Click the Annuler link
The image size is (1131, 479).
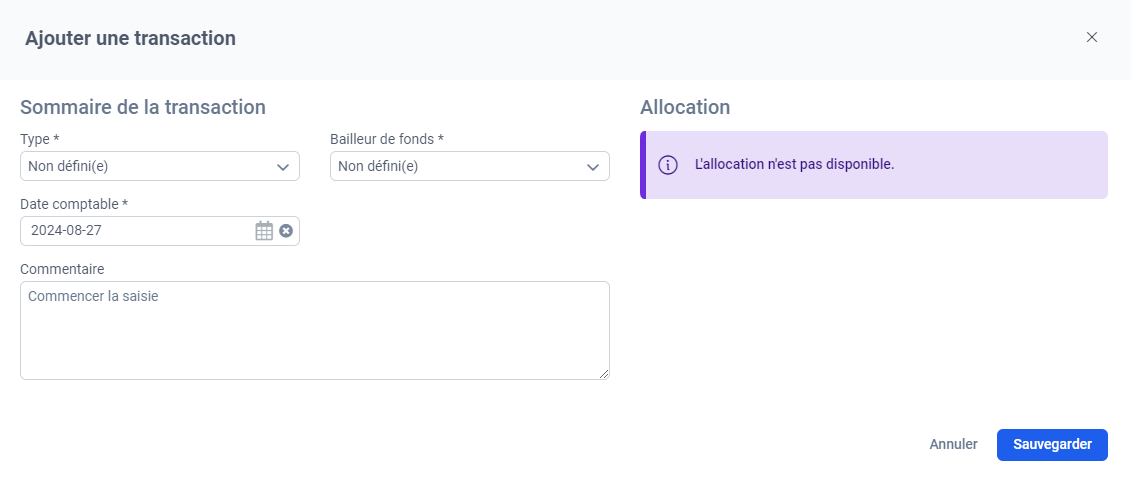[954, 444]
